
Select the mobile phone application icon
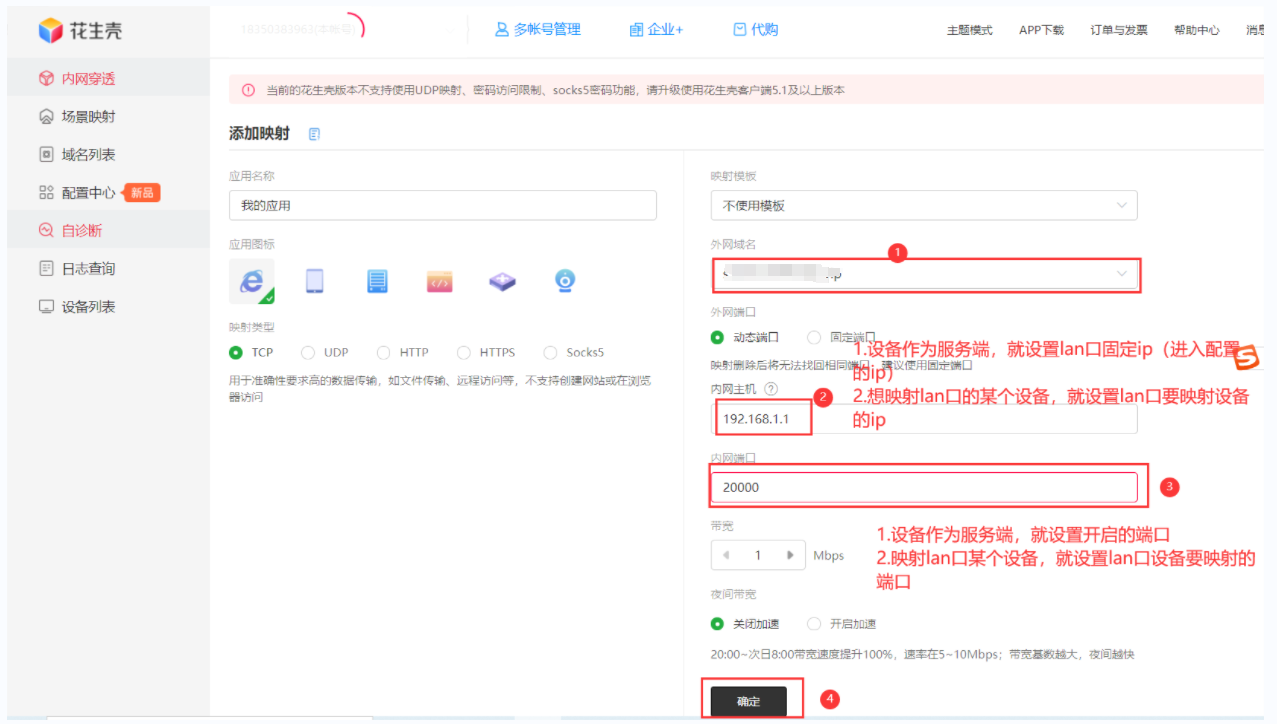click(314, 281)
